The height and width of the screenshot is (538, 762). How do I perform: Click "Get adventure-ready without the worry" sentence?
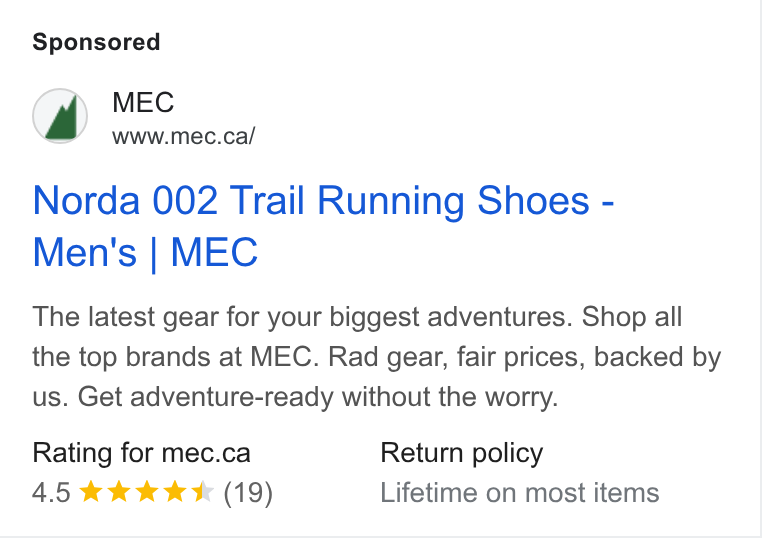click(318, 397)
